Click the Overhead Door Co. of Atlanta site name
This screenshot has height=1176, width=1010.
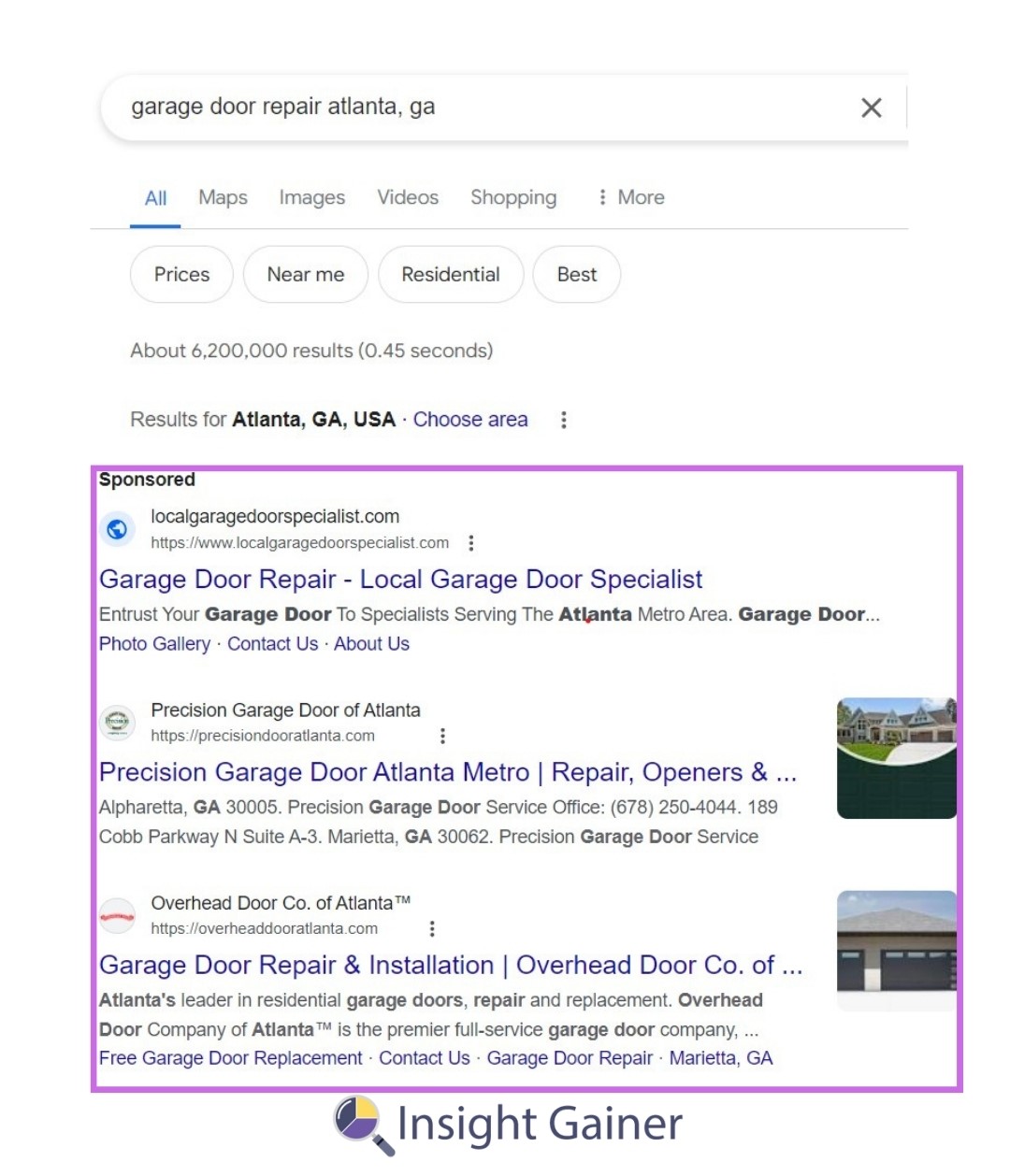[281, 903]
